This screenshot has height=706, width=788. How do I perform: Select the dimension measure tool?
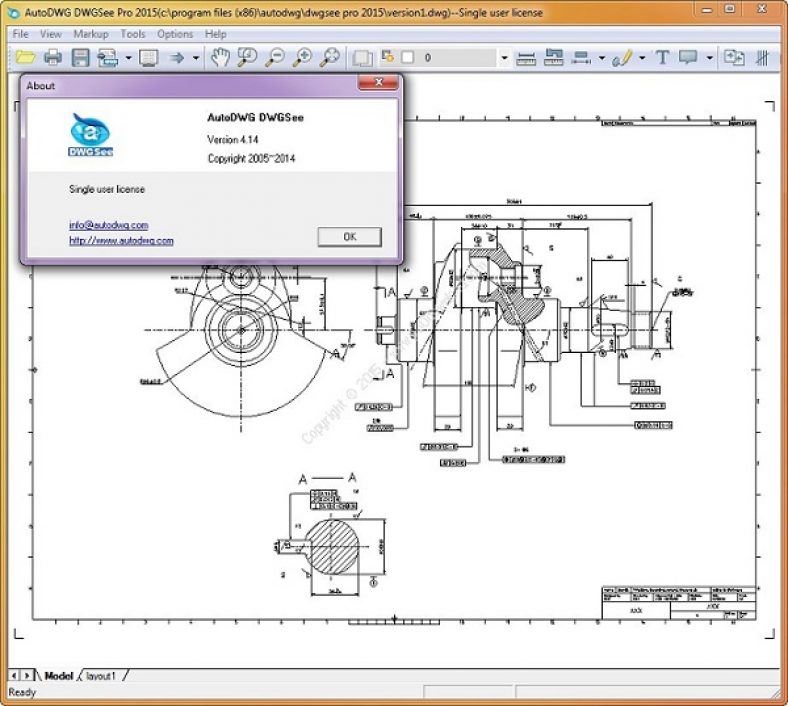(581, 58)
